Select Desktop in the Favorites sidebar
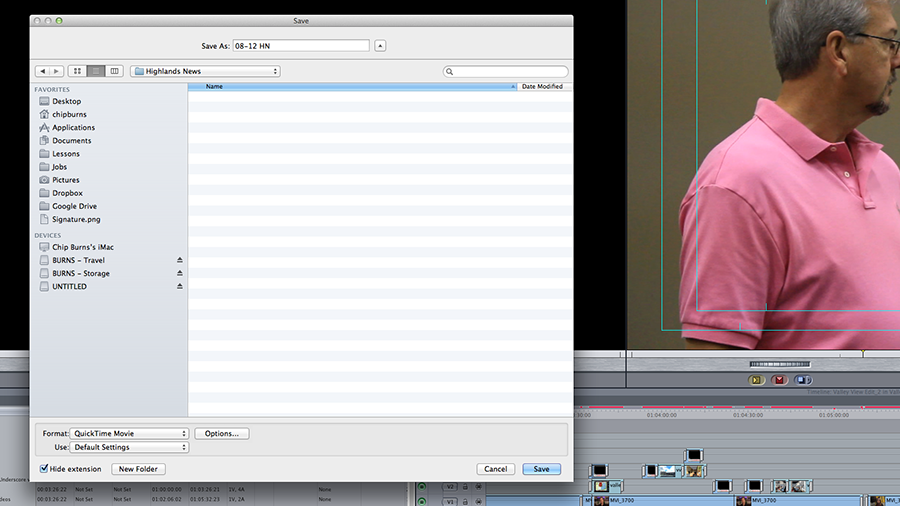This screenshot has height=506, width=900. pos(67,101)
